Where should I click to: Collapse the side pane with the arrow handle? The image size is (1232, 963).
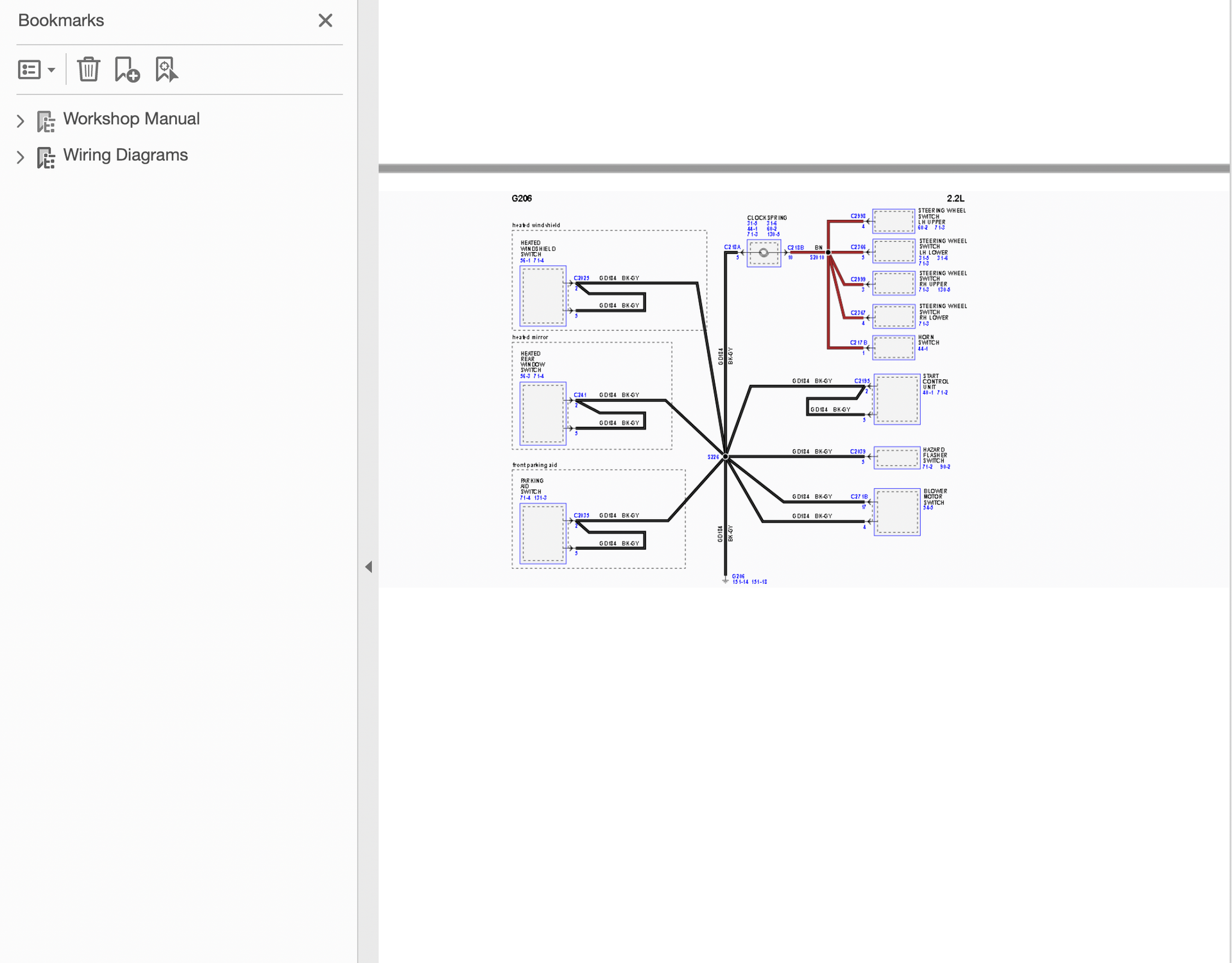368,567
